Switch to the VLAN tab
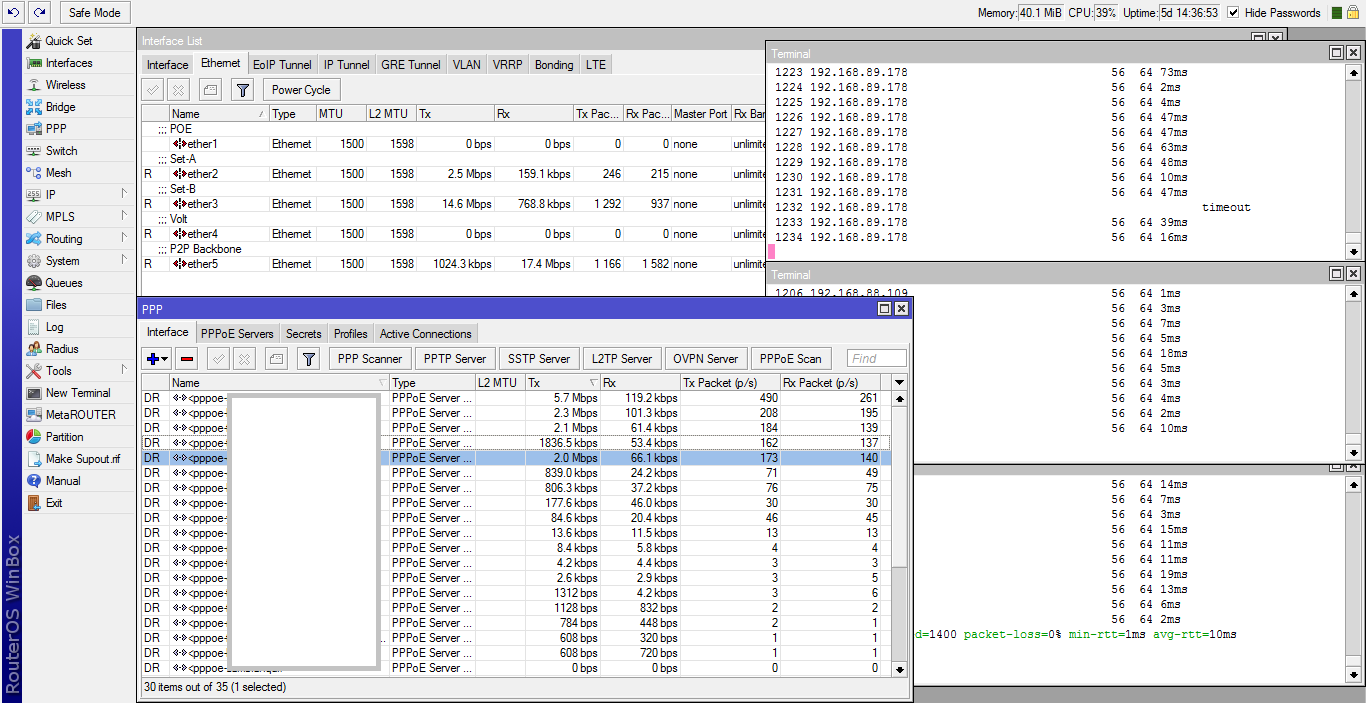The height and width of the screenshot is (703, 1366). point(466,65)
